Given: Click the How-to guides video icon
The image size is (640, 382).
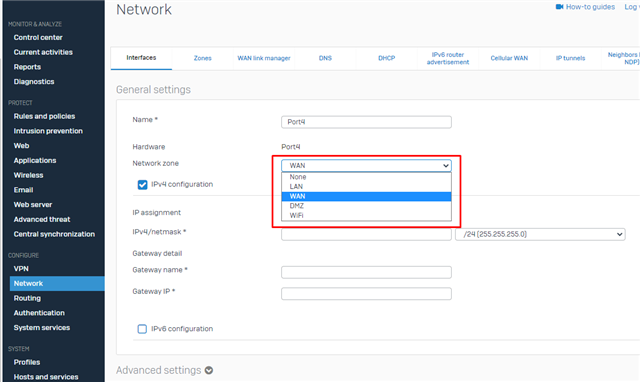Looking at the screenshot, I should tap(559, 7).
